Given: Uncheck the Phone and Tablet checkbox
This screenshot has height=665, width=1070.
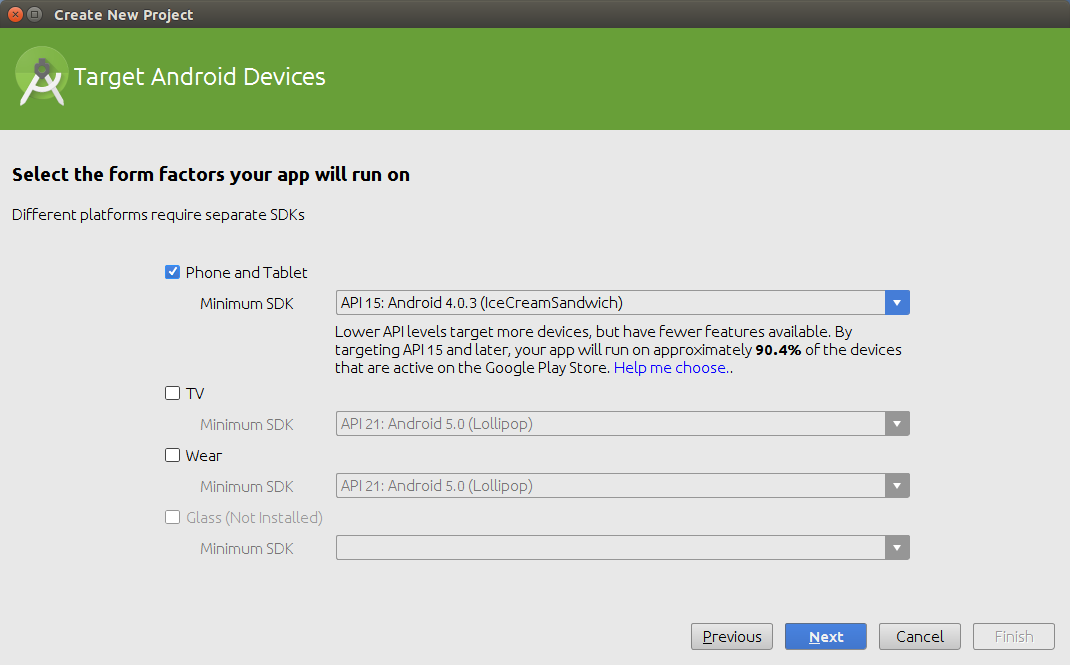Looking at the screenshot, I should (172, 272).
